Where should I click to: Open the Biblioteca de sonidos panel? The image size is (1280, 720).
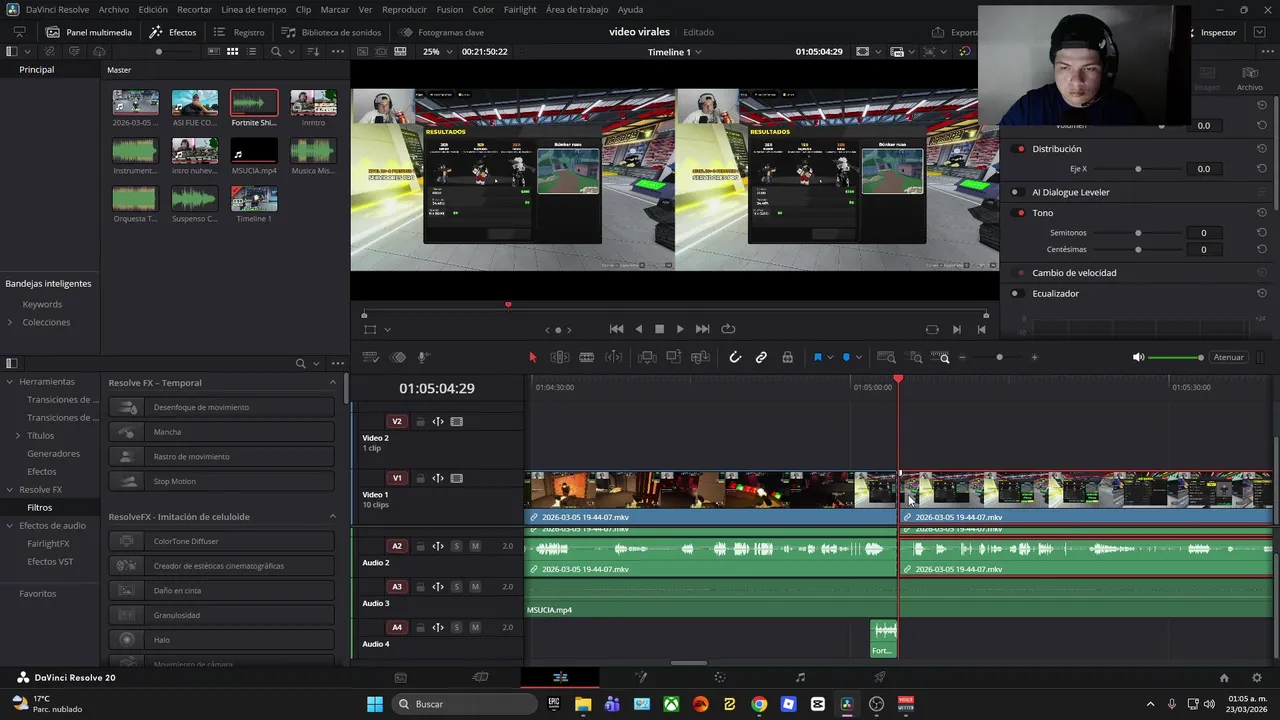tap(331, 32)
